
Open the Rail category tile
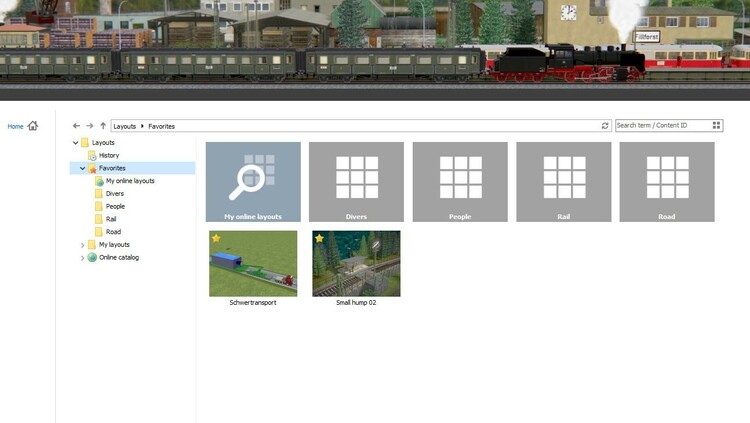[563, 181]
